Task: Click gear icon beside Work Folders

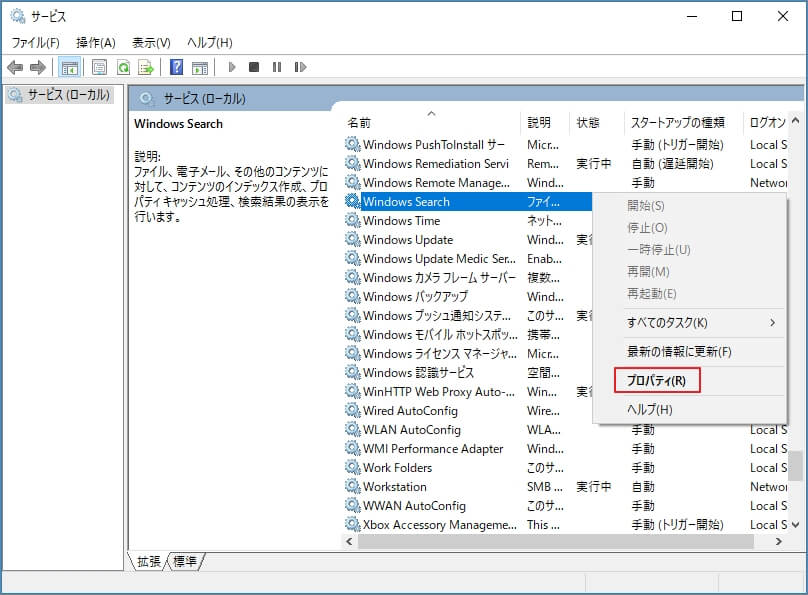Action: [x=352, y=467]
